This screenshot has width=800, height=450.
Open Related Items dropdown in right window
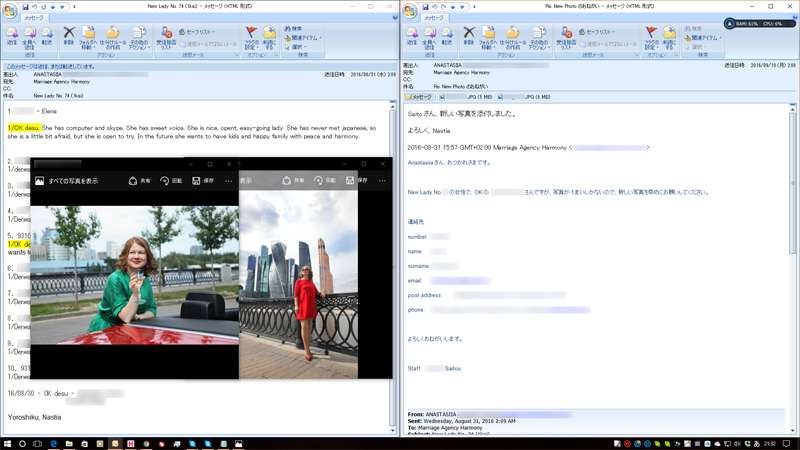(x=704, y=38)
